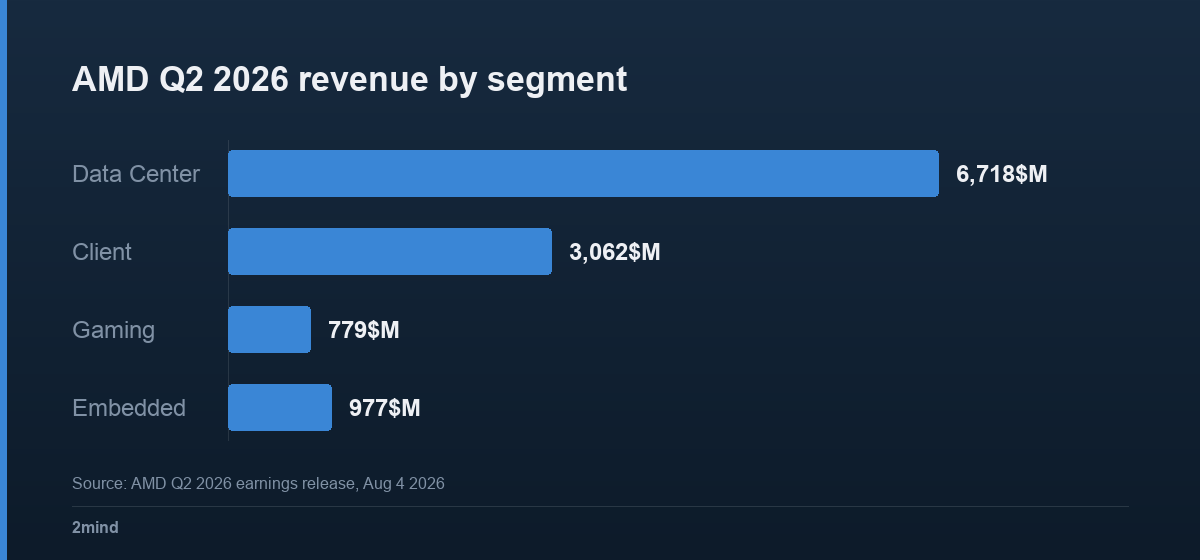Click the Data Center revenue bar
The width and height of the screenshot is (1200, 560).
click(x=583, y=174)
